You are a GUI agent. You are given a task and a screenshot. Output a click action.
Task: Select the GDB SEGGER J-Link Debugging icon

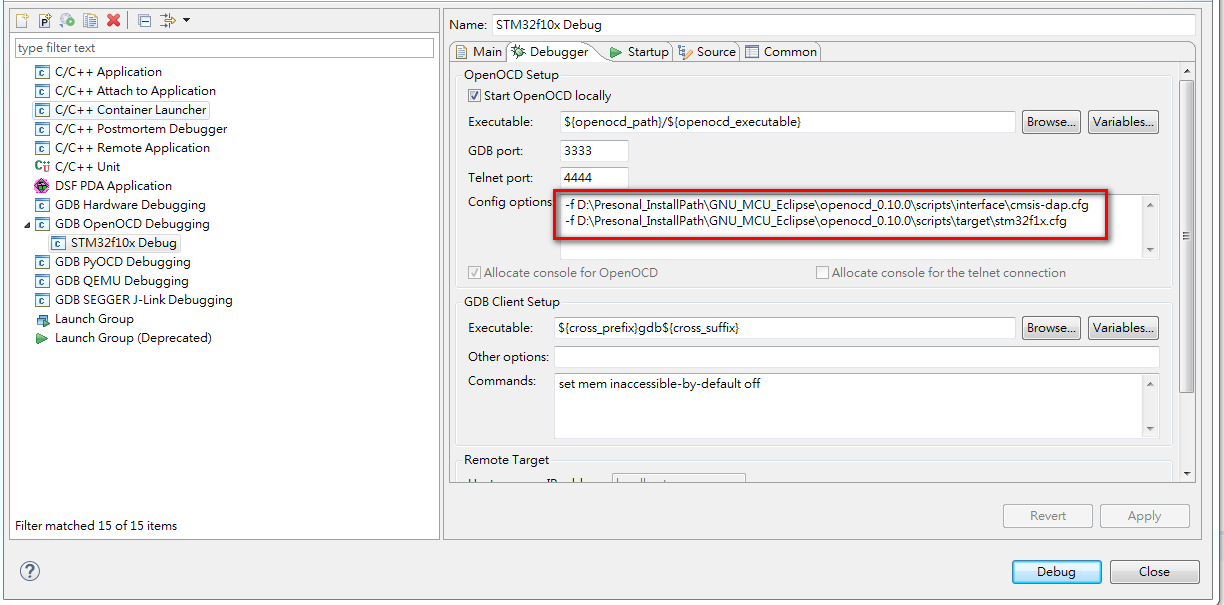42,300
